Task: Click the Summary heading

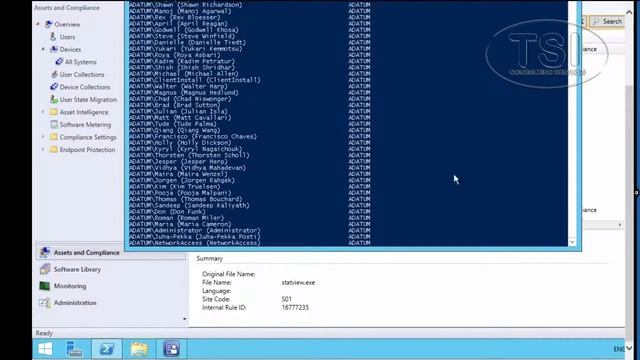Action: (209, 258)
